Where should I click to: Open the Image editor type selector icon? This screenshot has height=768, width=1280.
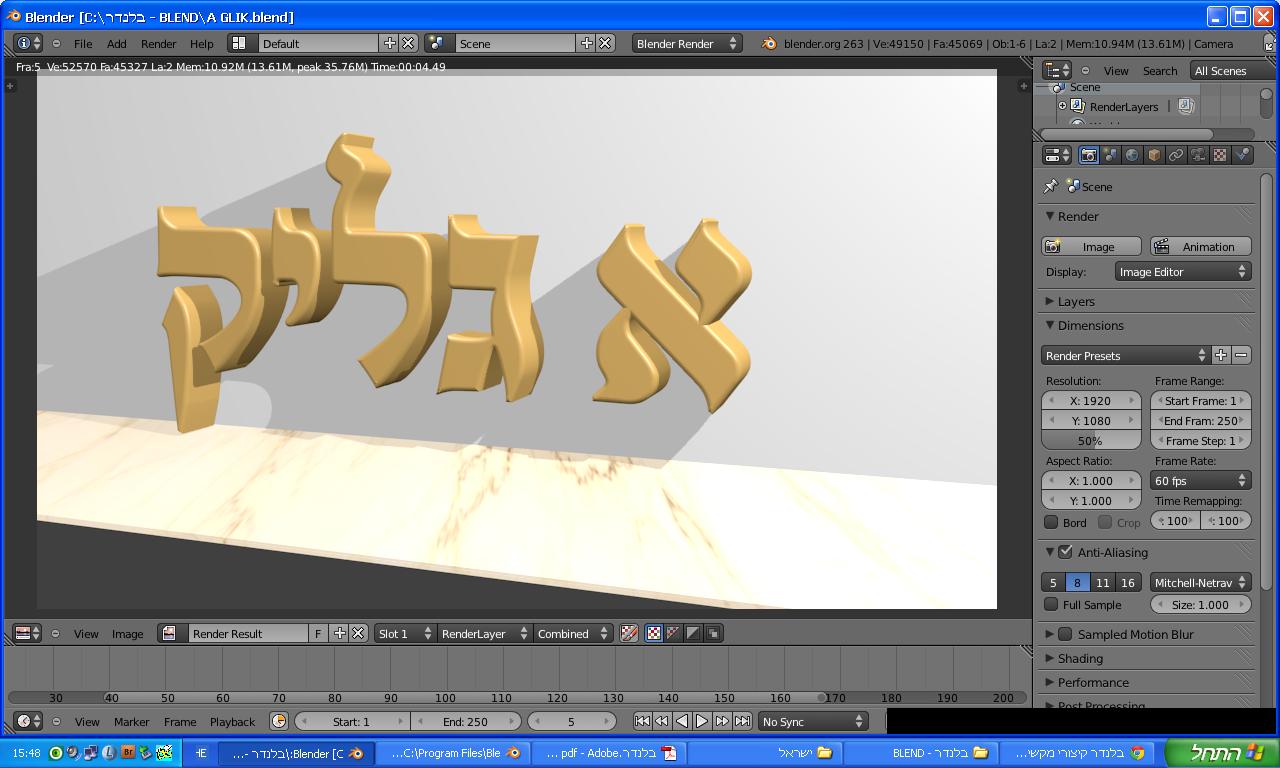pyautogui.click(x=28, y=633)
